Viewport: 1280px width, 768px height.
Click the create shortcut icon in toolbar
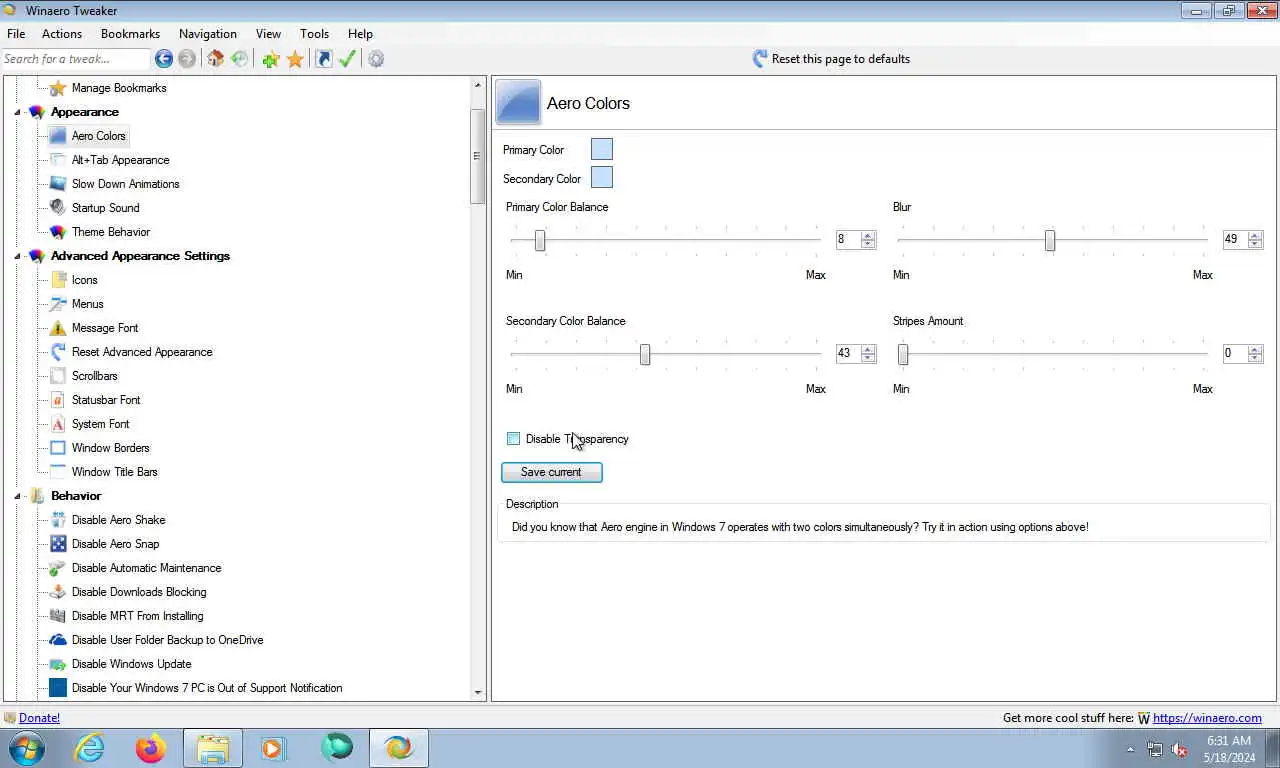click(324, 59)
